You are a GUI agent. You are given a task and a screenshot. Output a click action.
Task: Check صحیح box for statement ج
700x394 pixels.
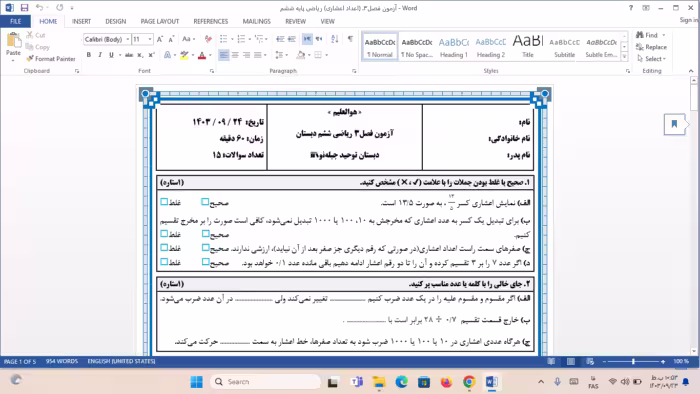205,248
